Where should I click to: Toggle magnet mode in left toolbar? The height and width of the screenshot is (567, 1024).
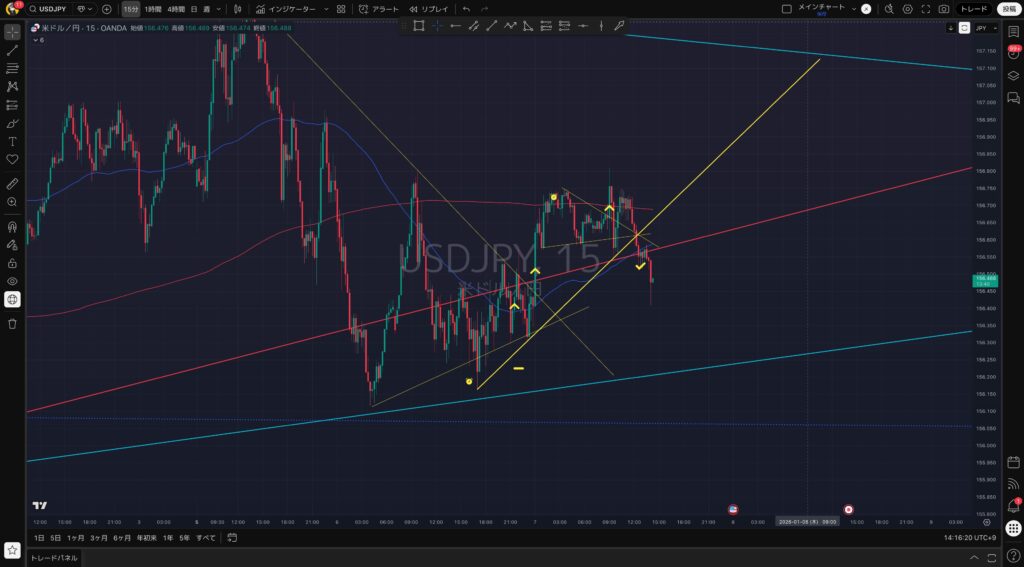pyautogui.click(x=12, y=227)
